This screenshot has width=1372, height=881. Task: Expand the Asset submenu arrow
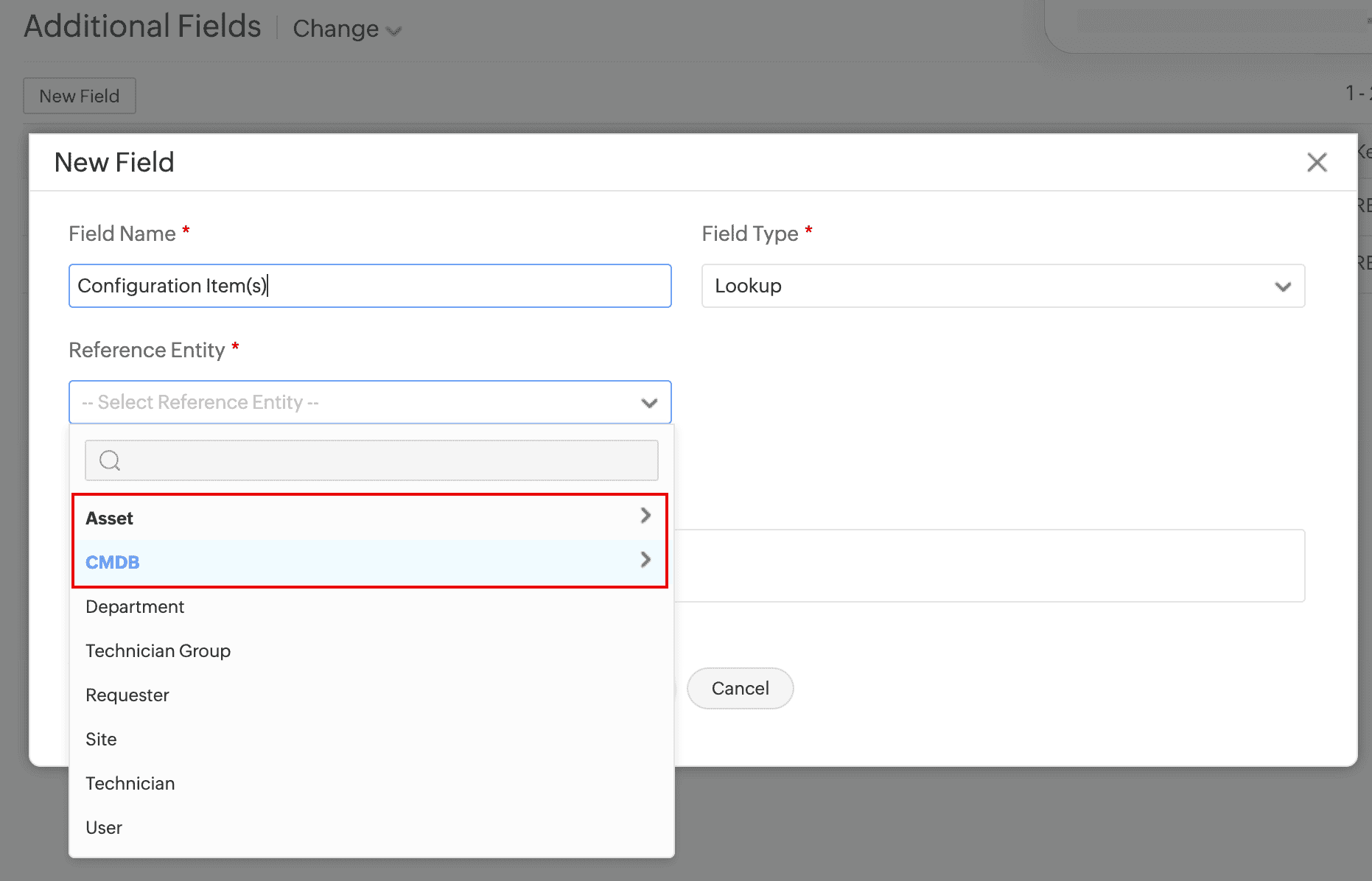645,516
